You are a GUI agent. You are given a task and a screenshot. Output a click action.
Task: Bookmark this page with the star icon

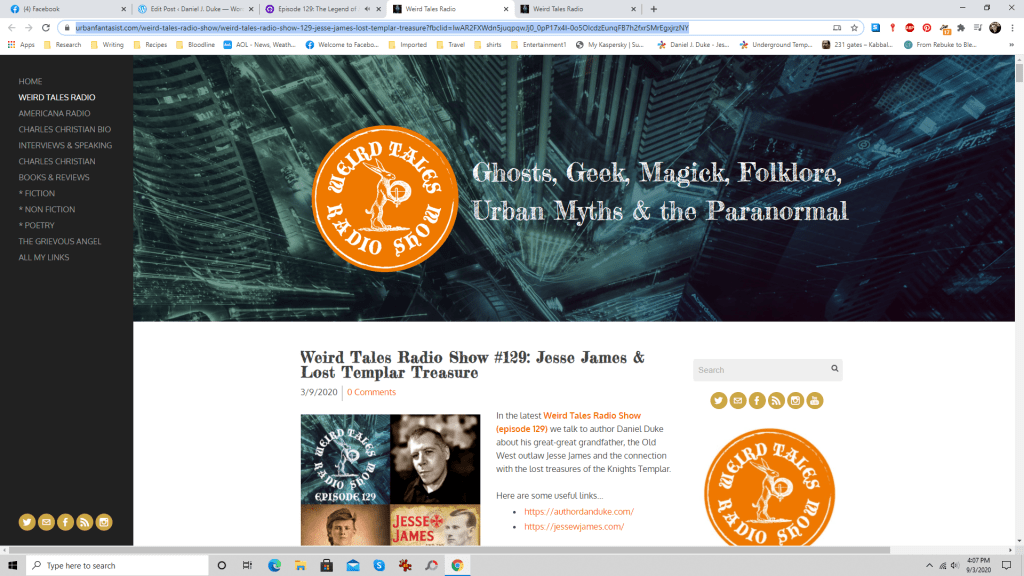tap(855, 28)
